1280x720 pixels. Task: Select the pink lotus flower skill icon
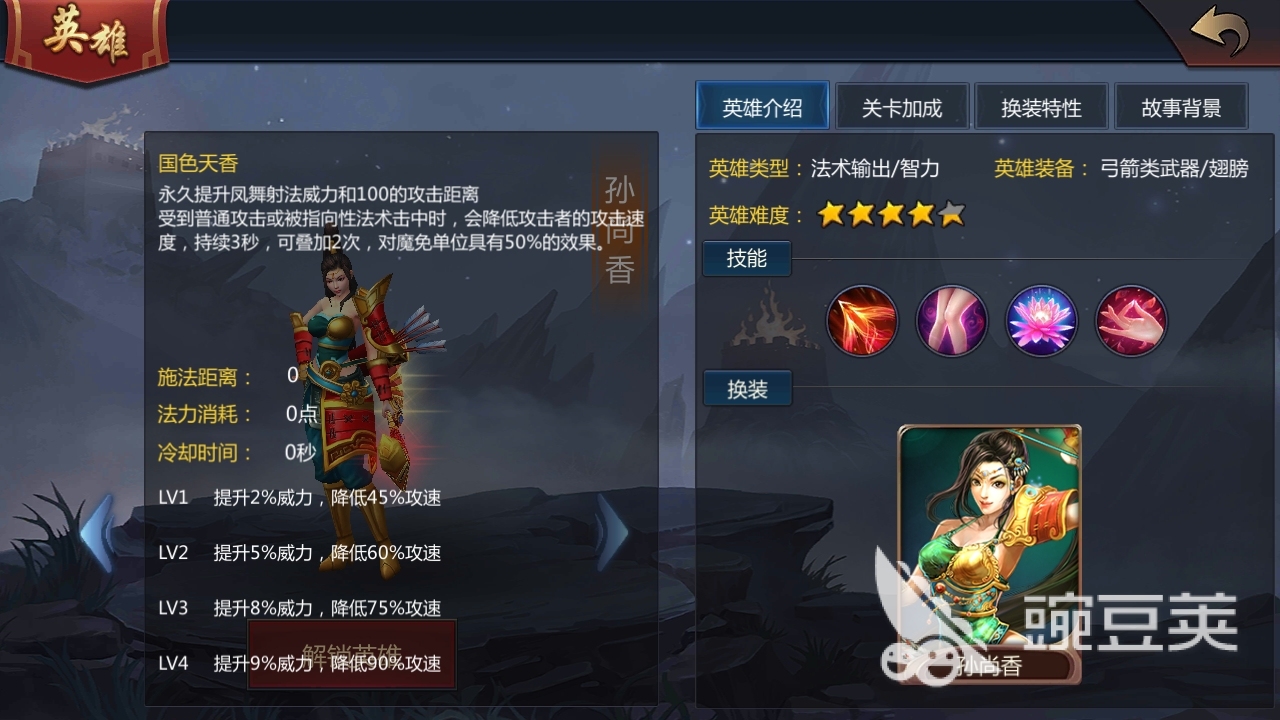[1042, 321]
